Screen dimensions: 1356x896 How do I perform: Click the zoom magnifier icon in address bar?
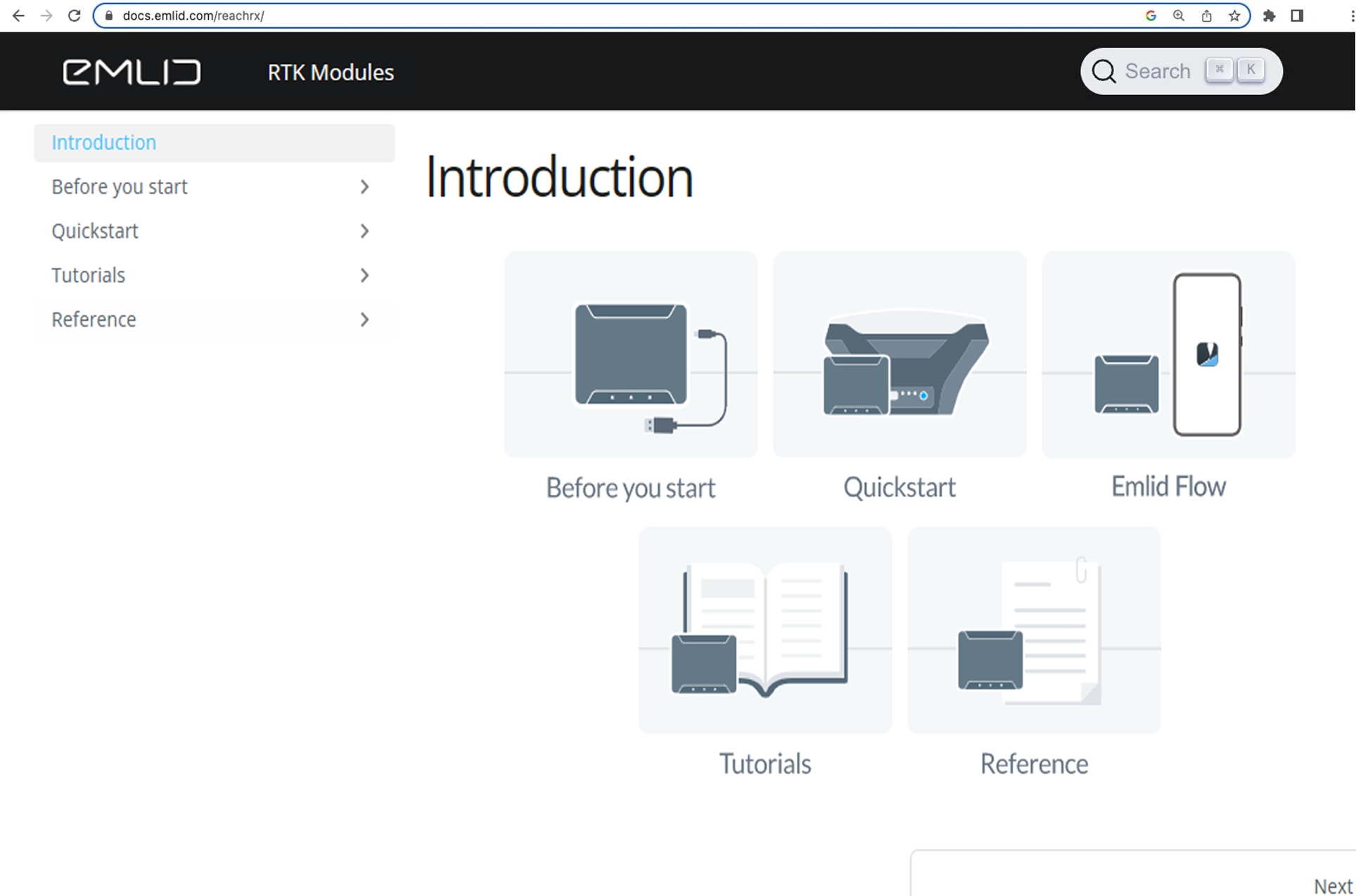tap(1179, 15)
